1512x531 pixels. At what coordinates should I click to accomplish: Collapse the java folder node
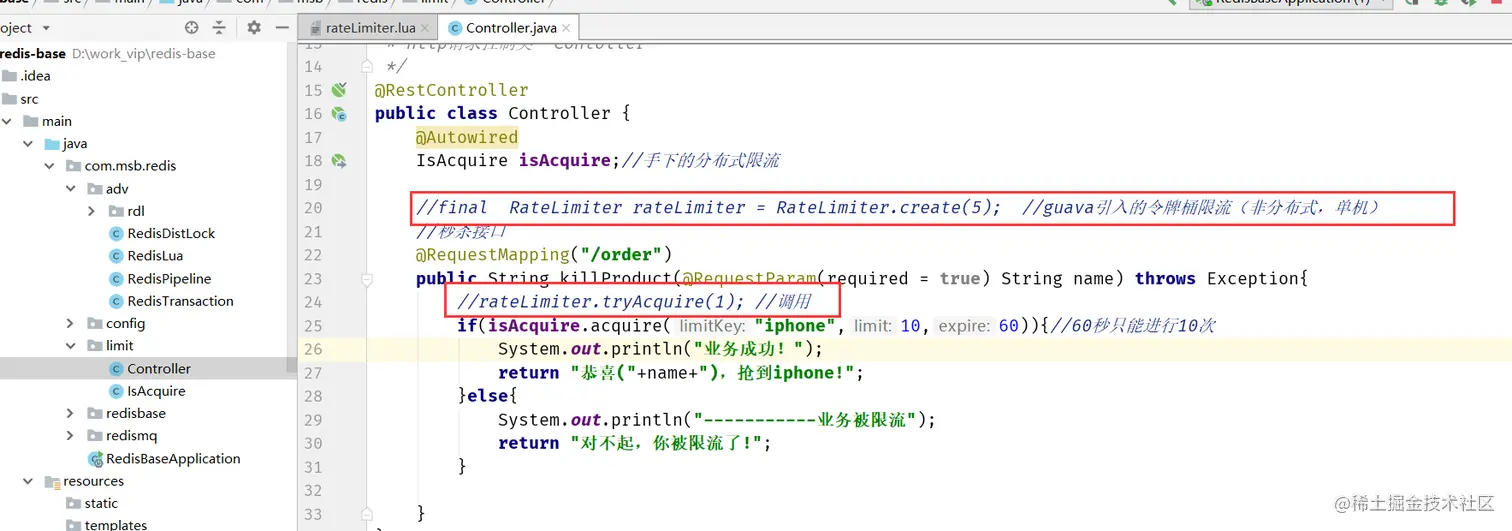(x=28, y=144)
